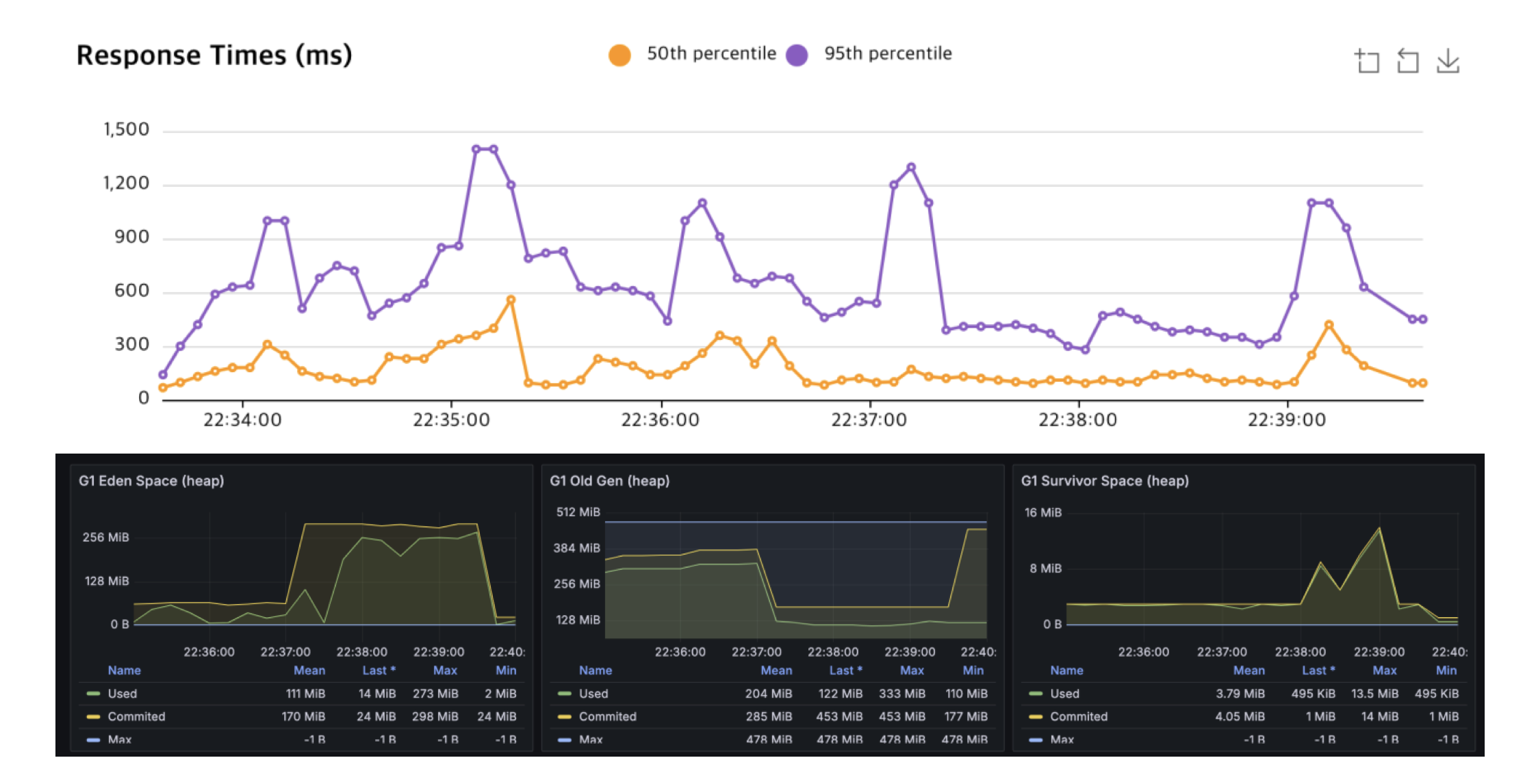Click the purple 95th percentile legend dot
The width and height of the screenshot is (1536, 784).
pos(797,55)
